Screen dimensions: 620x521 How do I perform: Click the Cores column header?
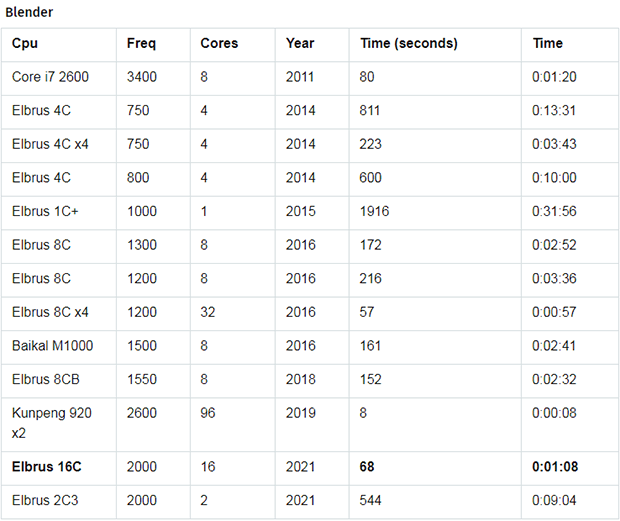219,43
